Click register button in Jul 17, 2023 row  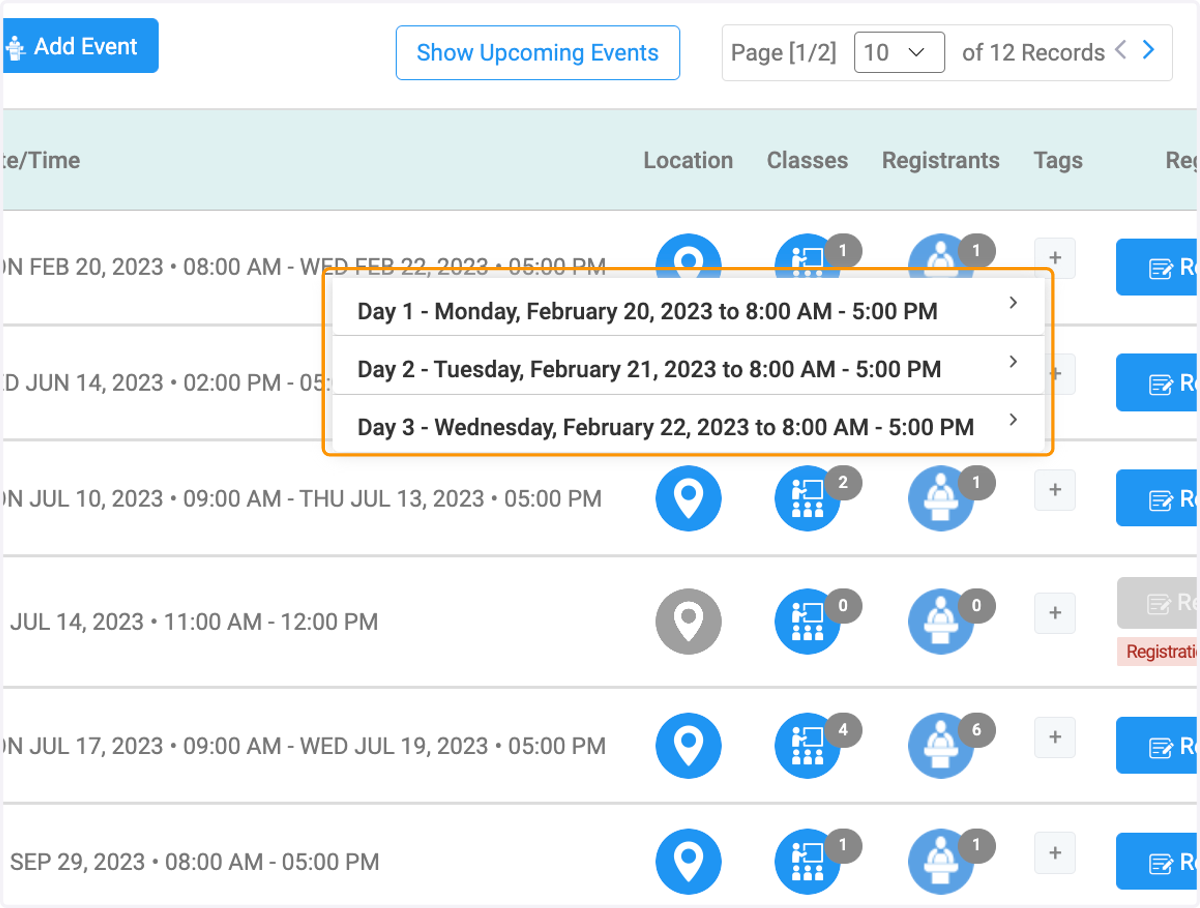pos(1158,746)
